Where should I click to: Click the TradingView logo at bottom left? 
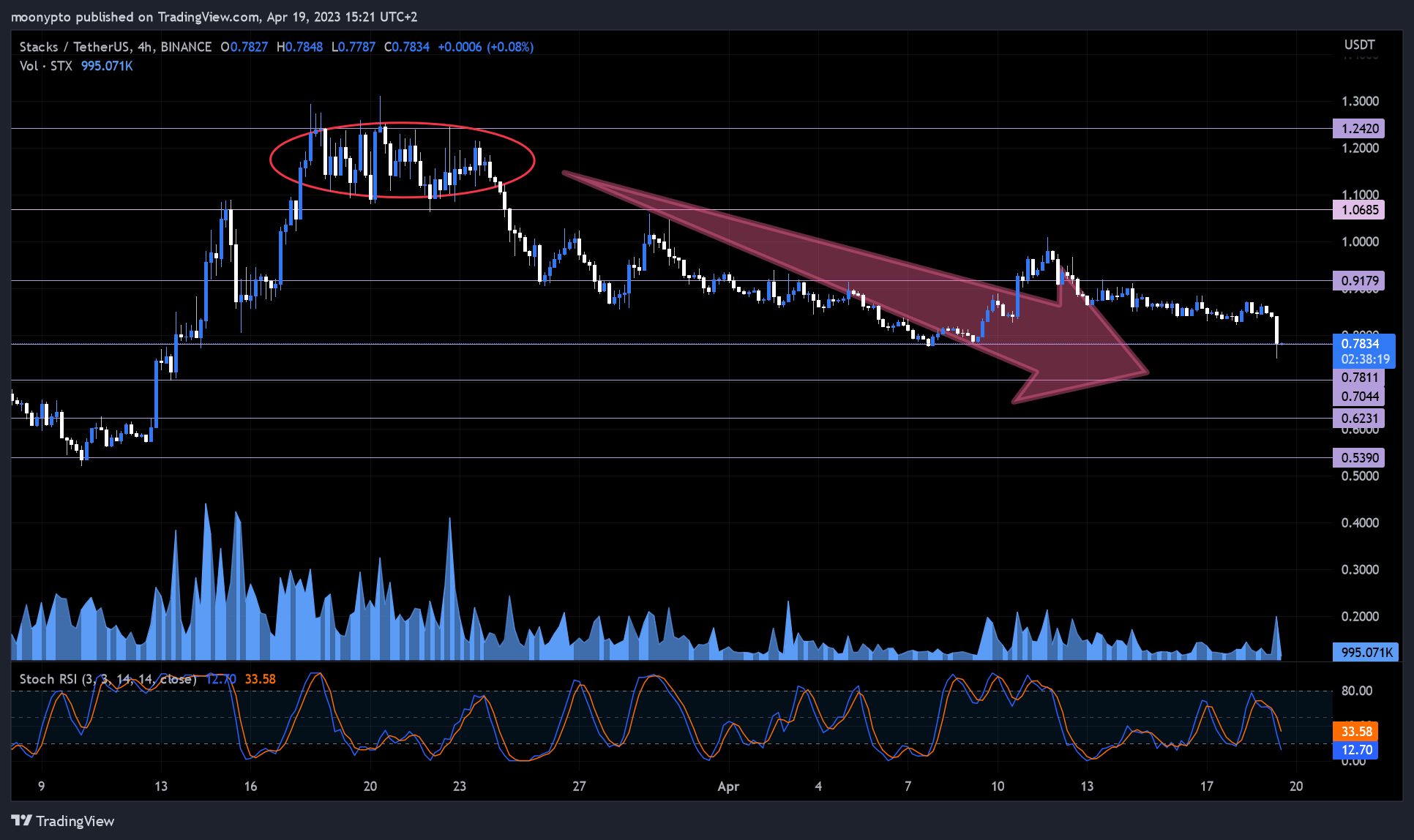[63, 821]
